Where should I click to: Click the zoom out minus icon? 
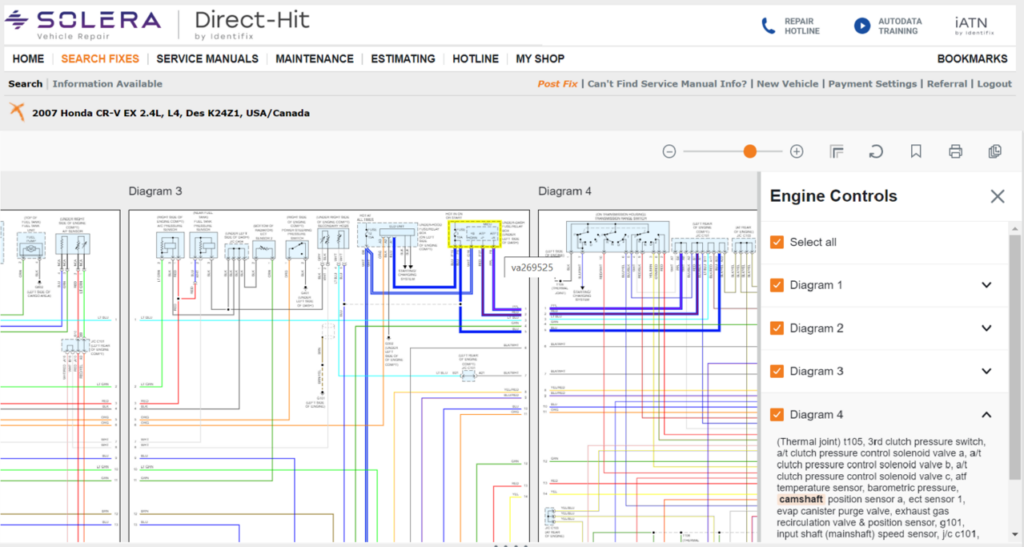tap(669, 151)
